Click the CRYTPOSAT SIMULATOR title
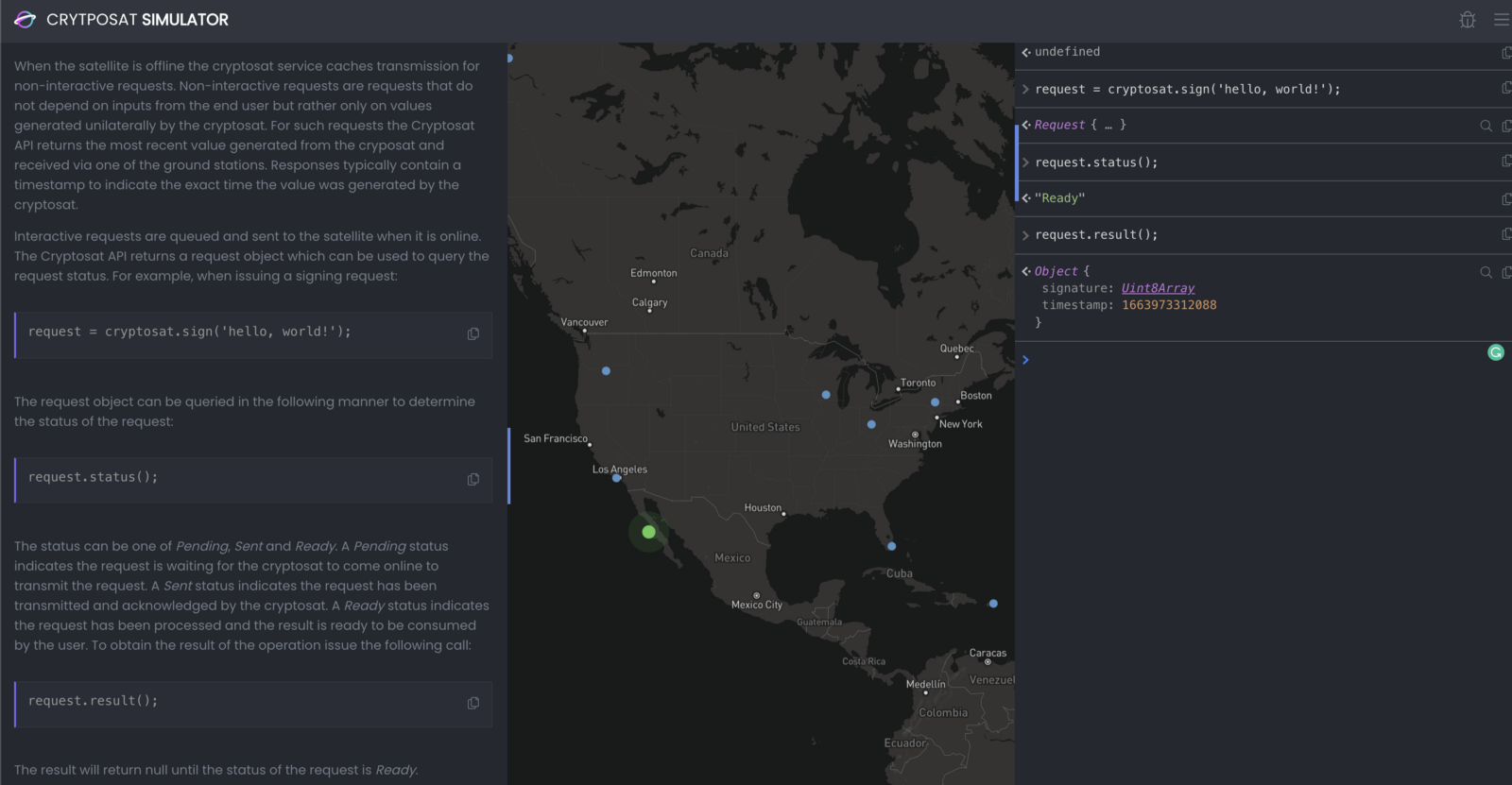 137,20
